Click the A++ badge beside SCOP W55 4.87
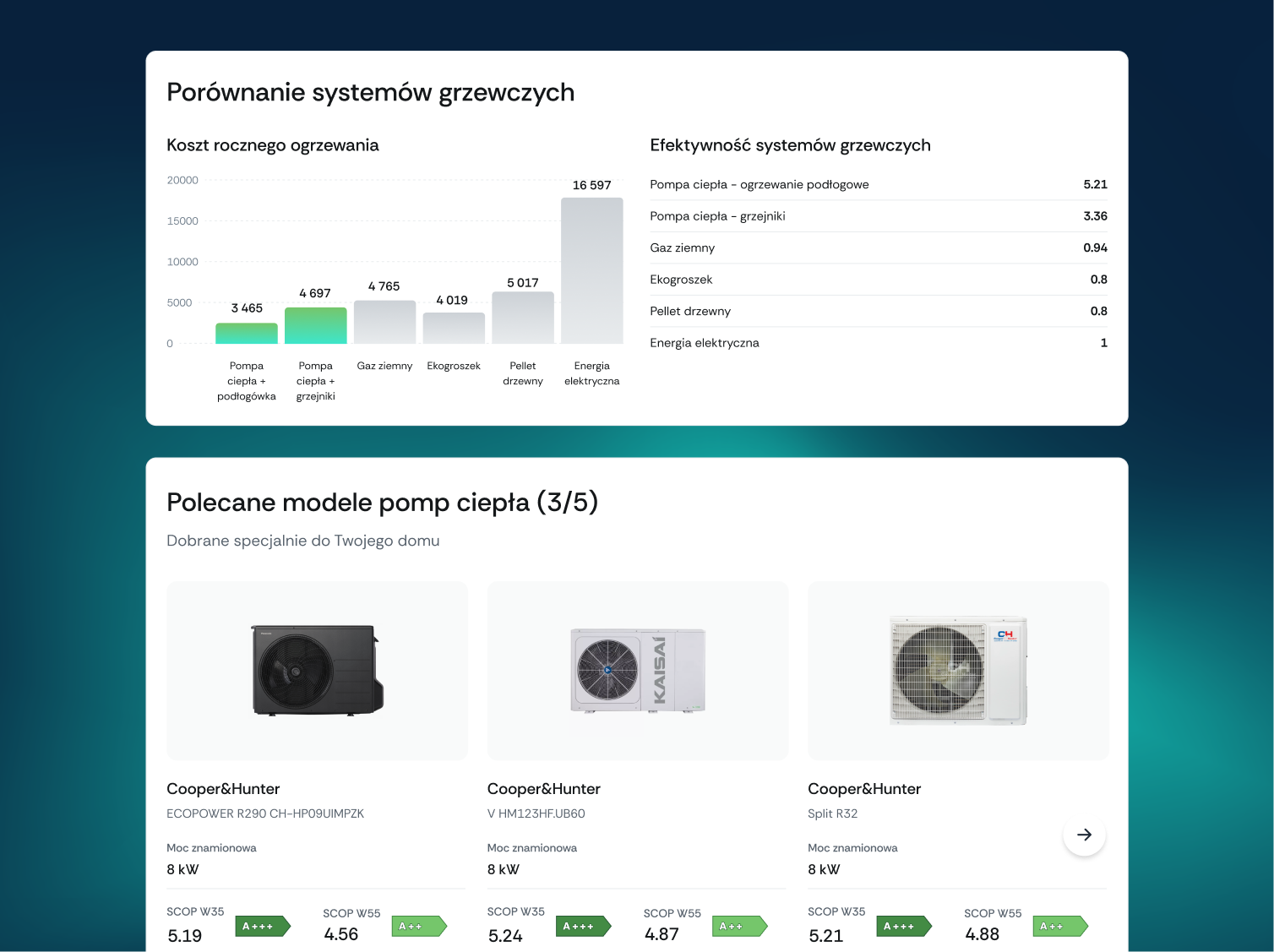1274x952 pixels. pyautogui.click(x=738, y=927)
